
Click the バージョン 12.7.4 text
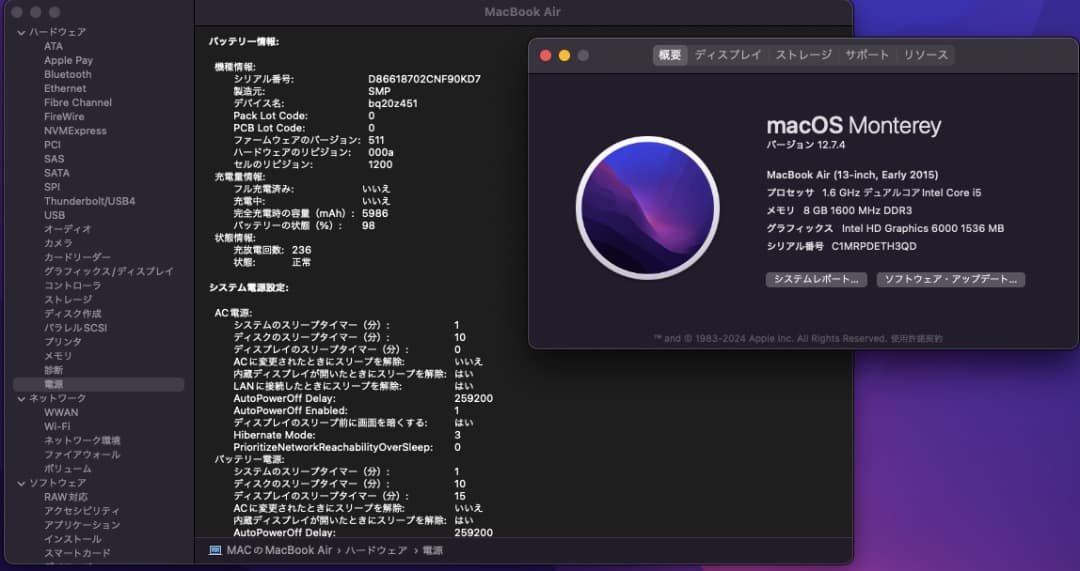click(x=806, y=145)
